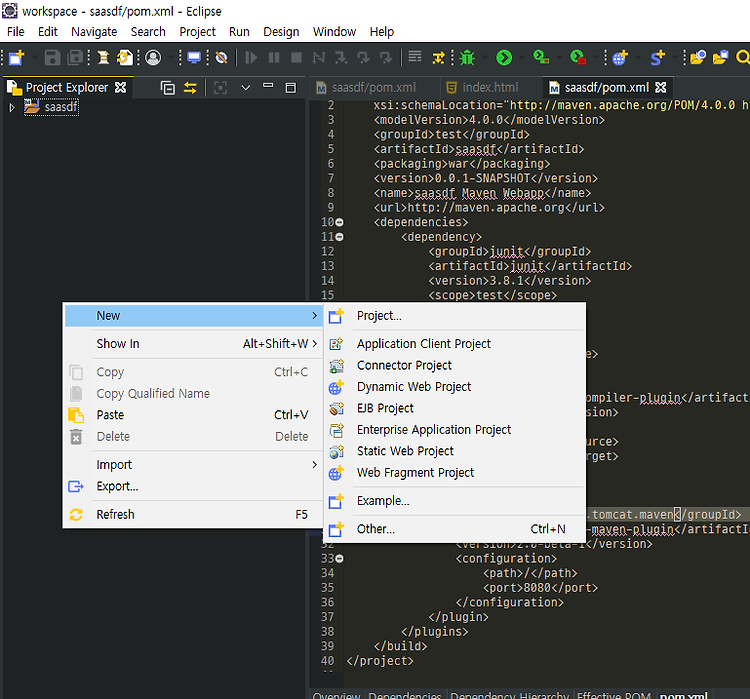Open the Help menu
This screenshot has height=699, width=750.
[382, 32]
